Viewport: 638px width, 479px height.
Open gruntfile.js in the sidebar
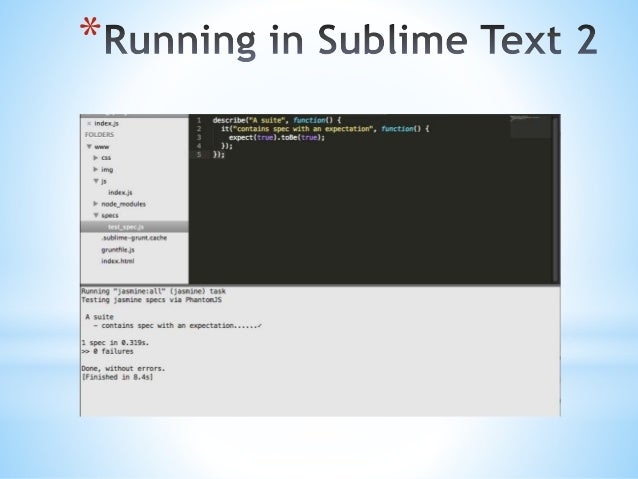tap(118, 249)
